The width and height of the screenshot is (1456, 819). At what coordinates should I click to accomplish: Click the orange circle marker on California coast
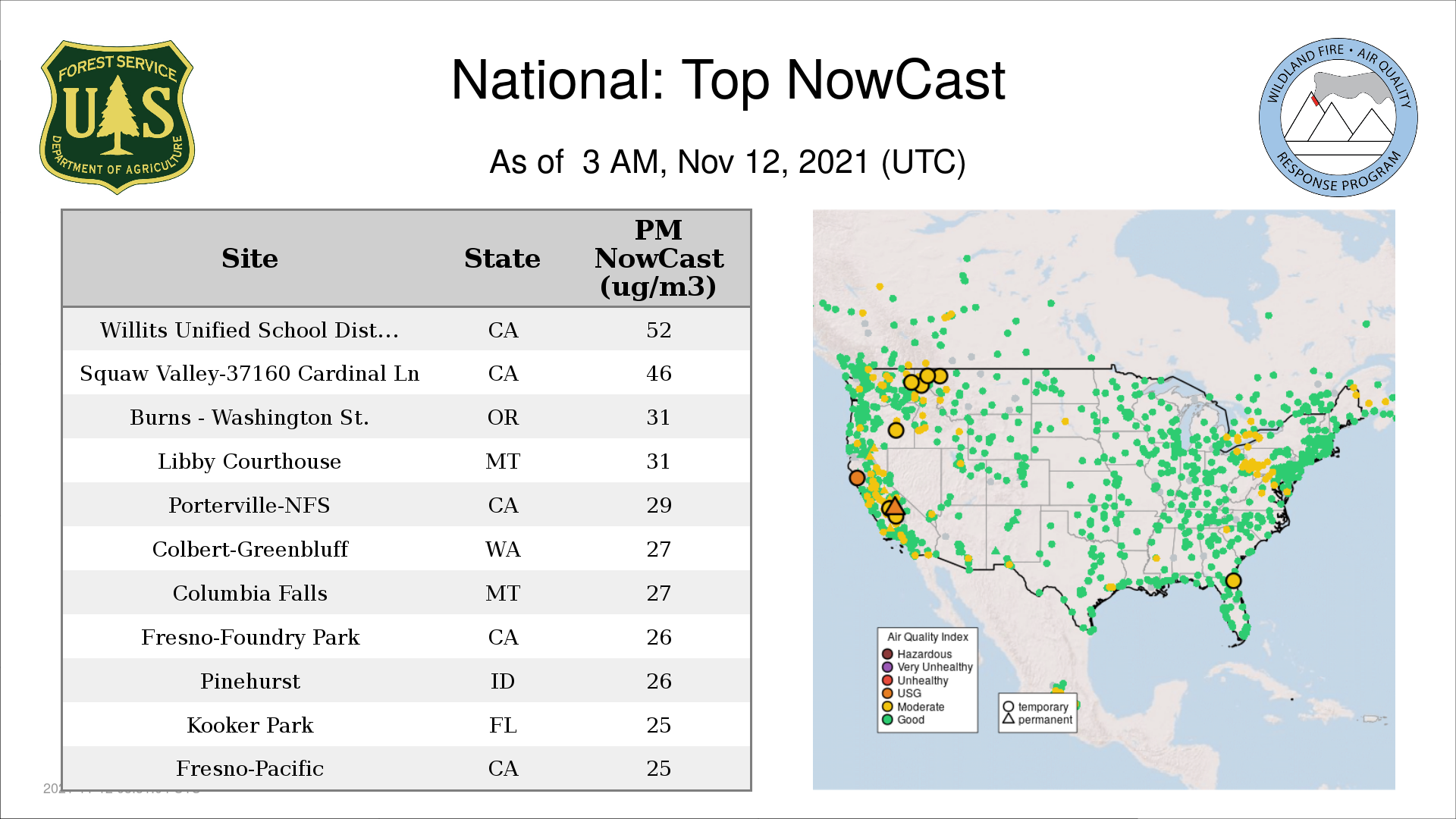pos(857,478)
